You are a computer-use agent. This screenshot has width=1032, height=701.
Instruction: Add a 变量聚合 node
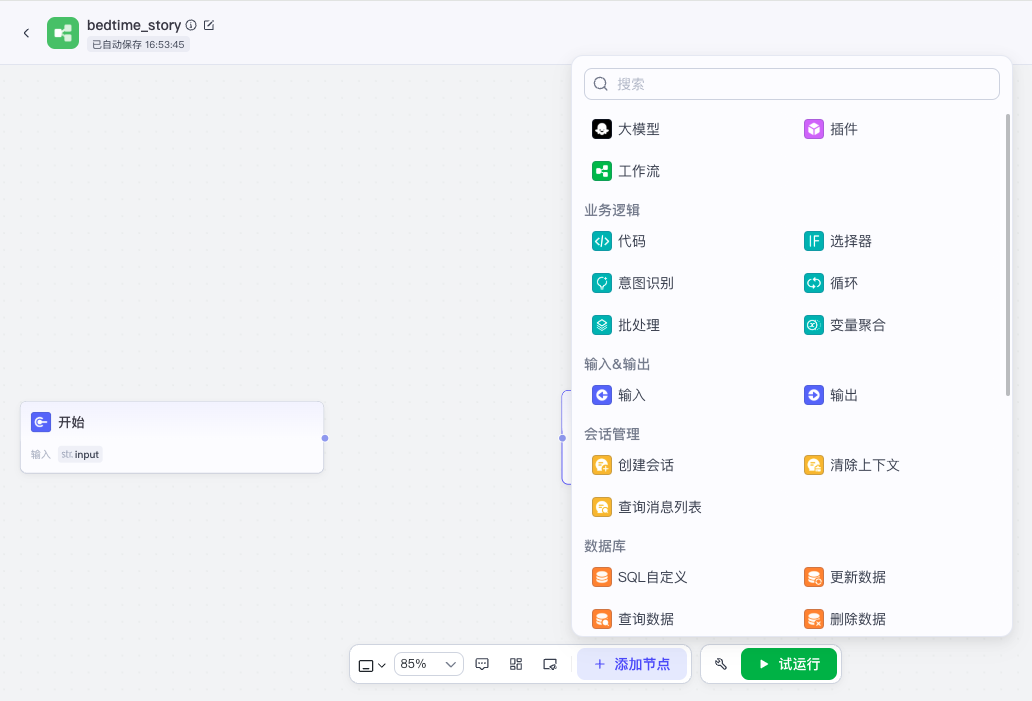pyautogui.click(x=844, y=325)
